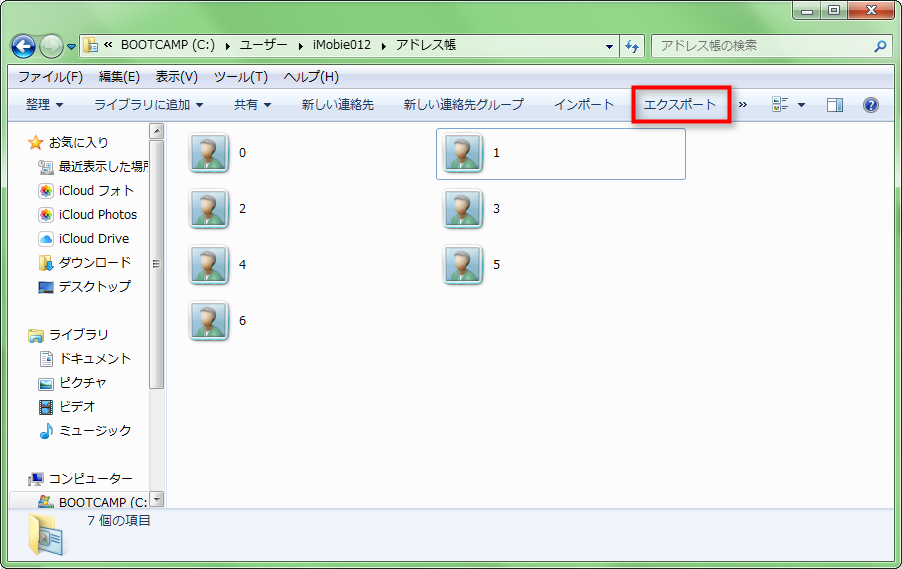This screenshot has height=569, width=902.
Task: Select BOOTCAMP (C:) in the address path
Action: pyautogui.click(x=167, y=45)
